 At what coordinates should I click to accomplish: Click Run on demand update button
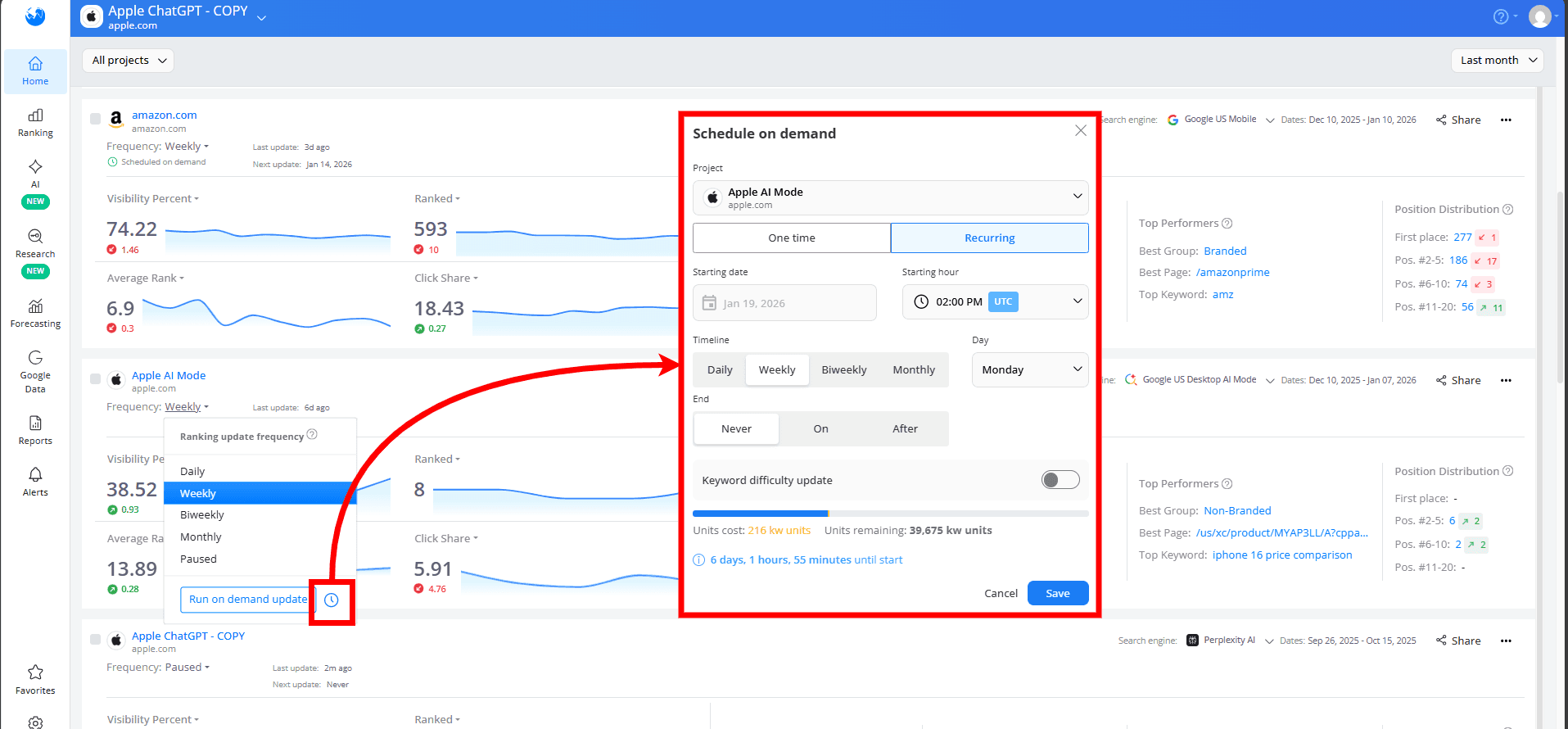[x=248, y=600]
